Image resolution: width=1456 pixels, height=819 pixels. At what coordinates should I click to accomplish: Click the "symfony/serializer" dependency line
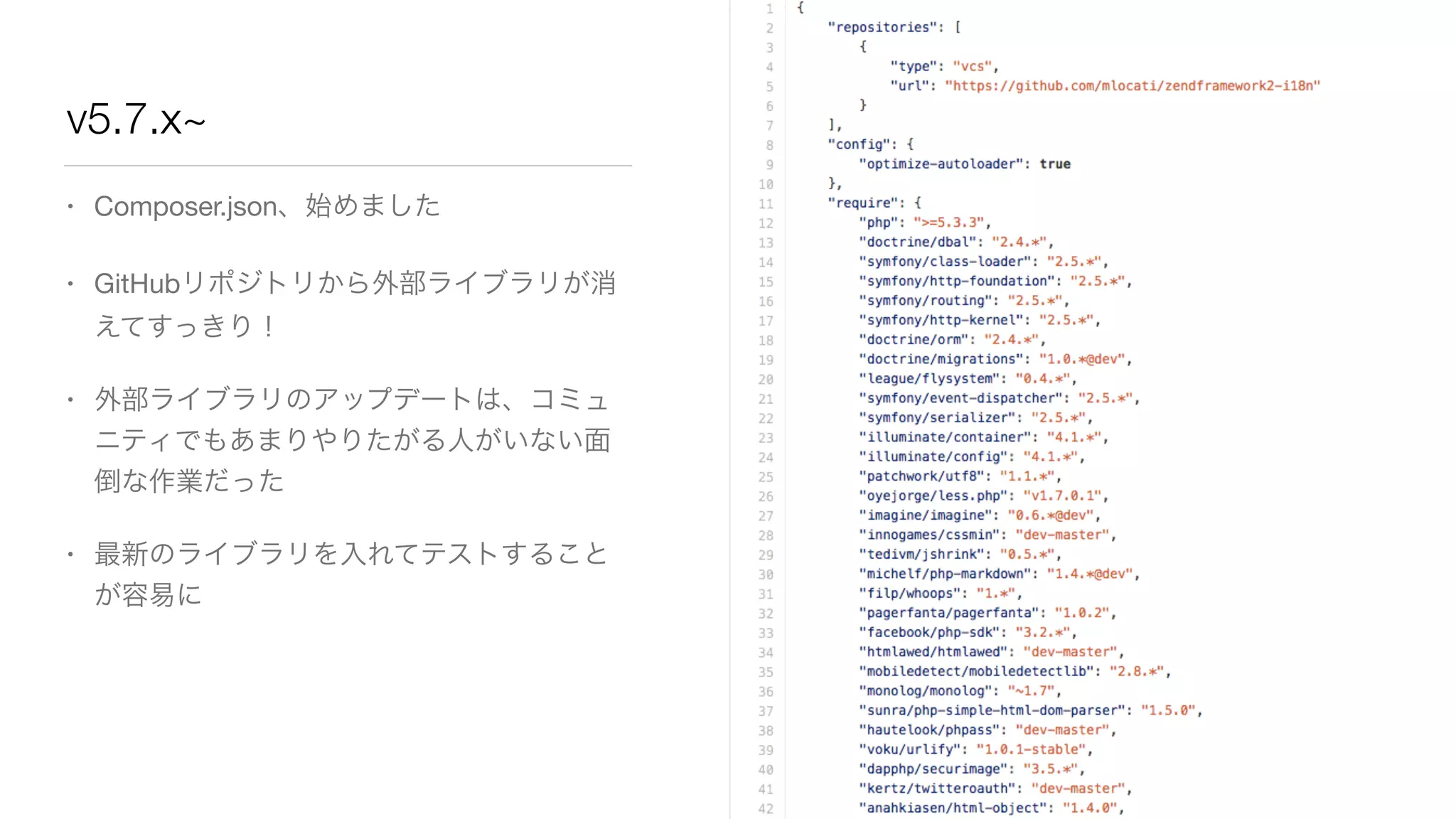[x=975, y=418]
